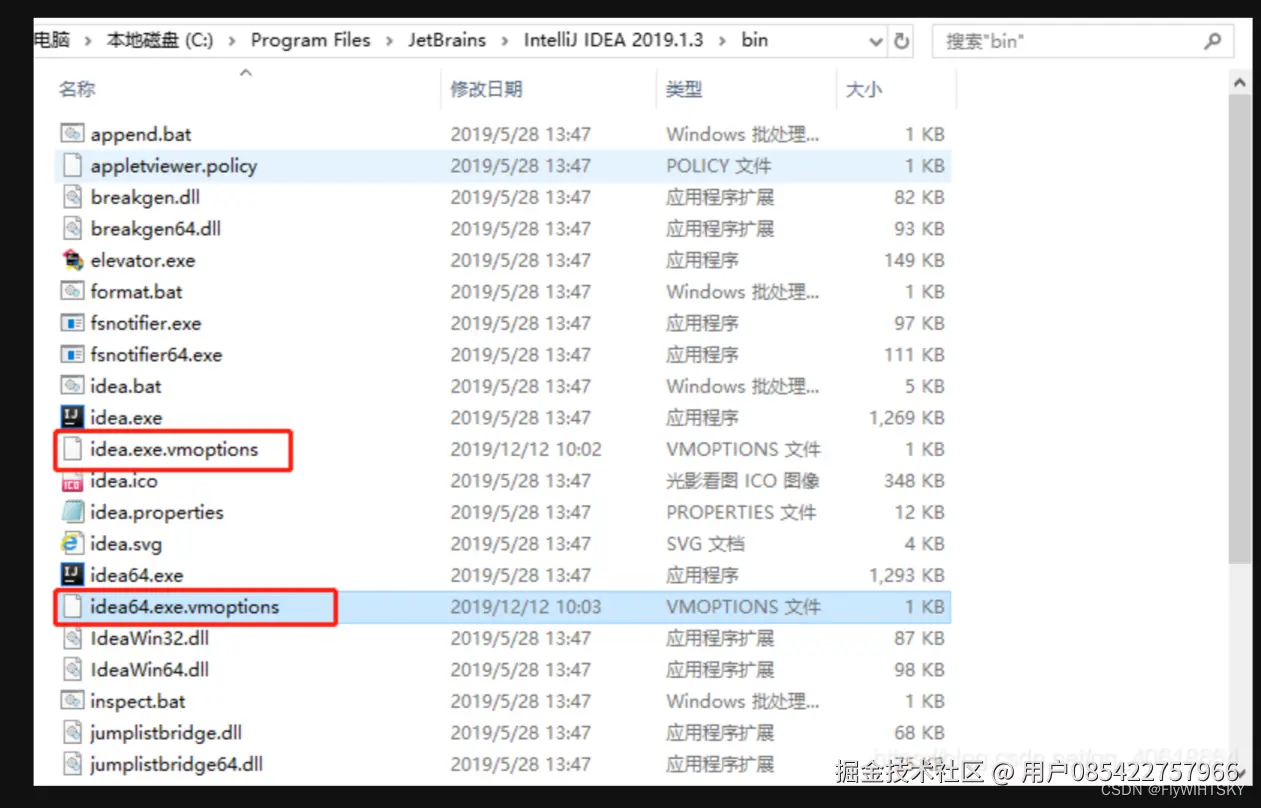Sort by the 名称 column header

(x=77, y=89)
